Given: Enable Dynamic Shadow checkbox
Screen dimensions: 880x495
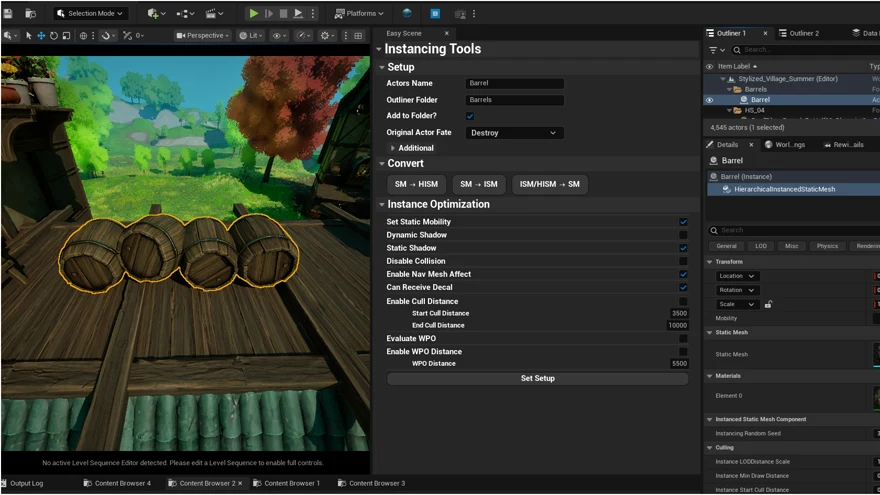Looking at the screenshot, I should click(x=683, y=235).
